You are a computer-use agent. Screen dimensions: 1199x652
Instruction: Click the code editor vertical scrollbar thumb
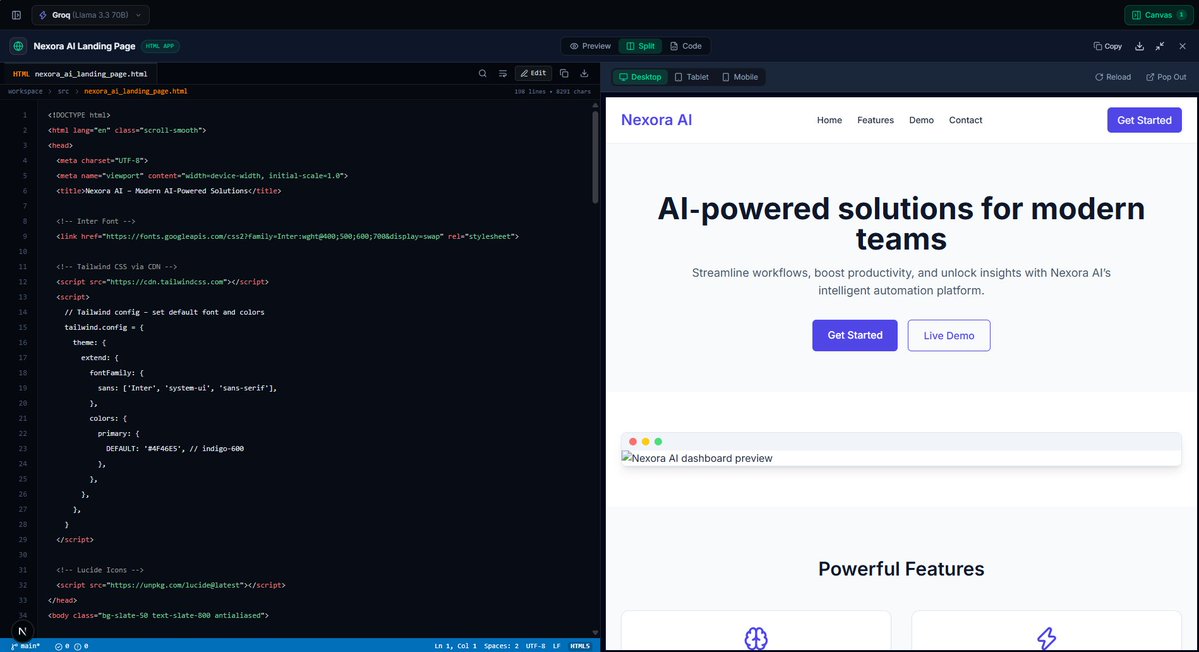pos(595,155)
